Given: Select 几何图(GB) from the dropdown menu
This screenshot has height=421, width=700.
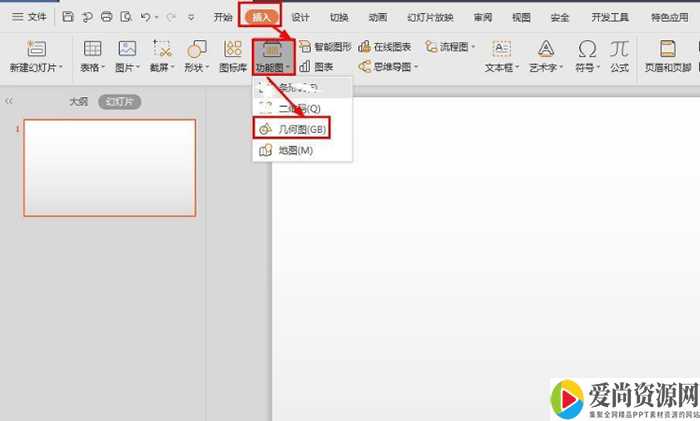Looking at the screenshot, I should [292, 128].
